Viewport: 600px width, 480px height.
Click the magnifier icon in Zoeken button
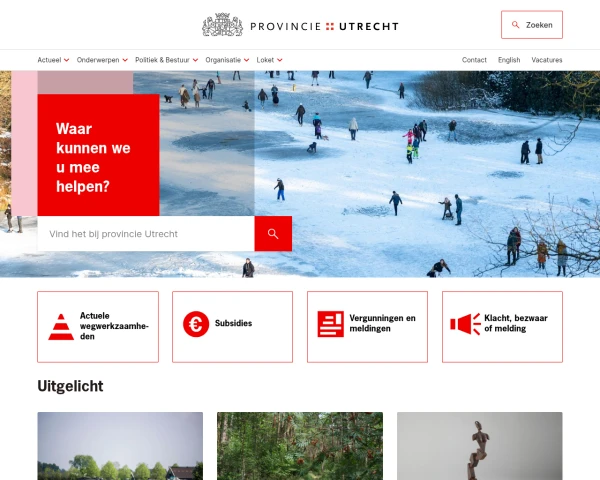515,25
